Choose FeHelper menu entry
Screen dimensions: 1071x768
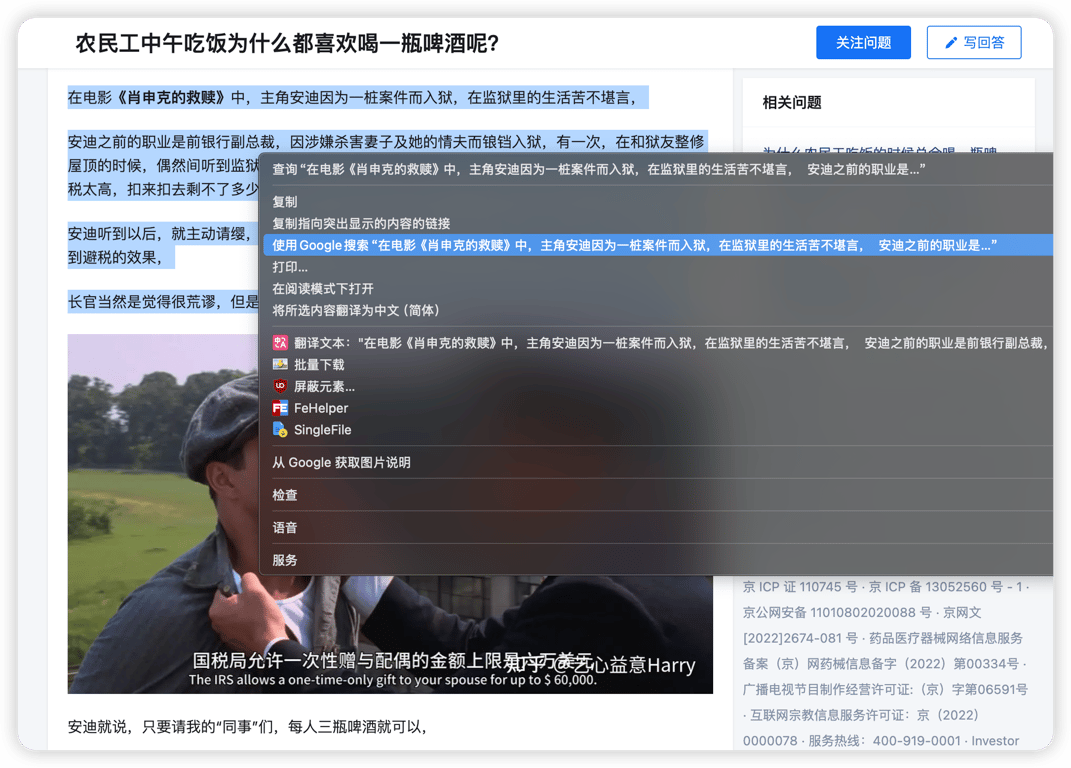coord(656,408)
